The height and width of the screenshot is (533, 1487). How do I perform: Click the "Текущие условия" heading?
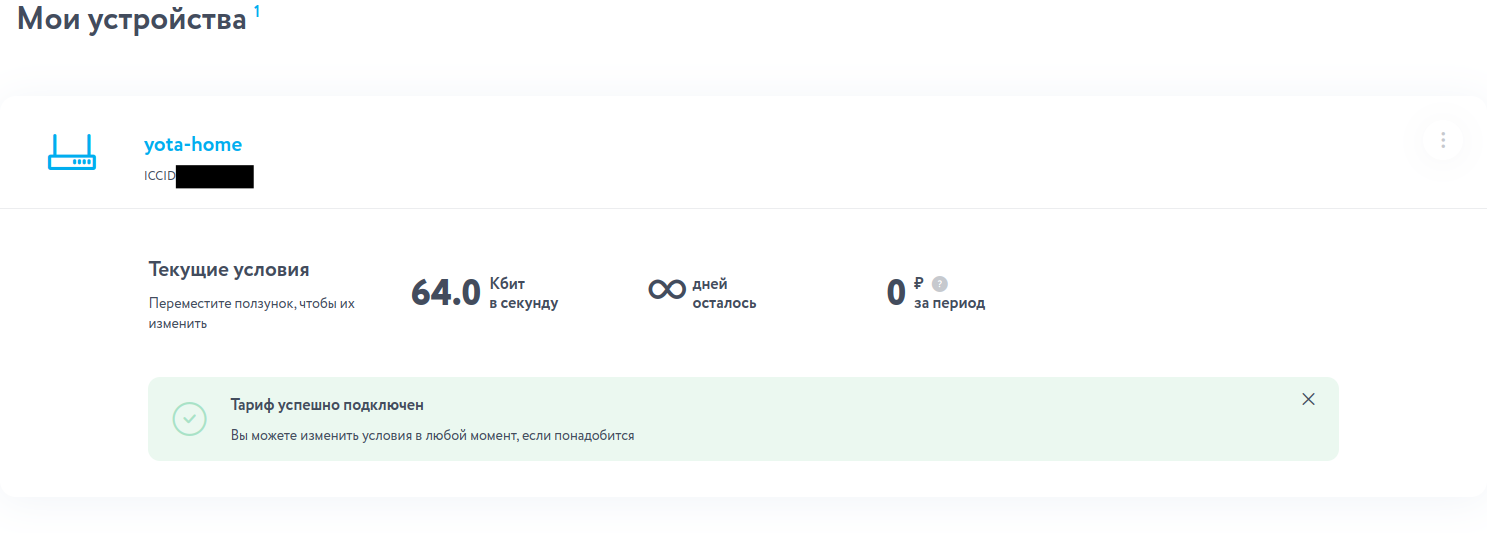[x=229, y=270]
